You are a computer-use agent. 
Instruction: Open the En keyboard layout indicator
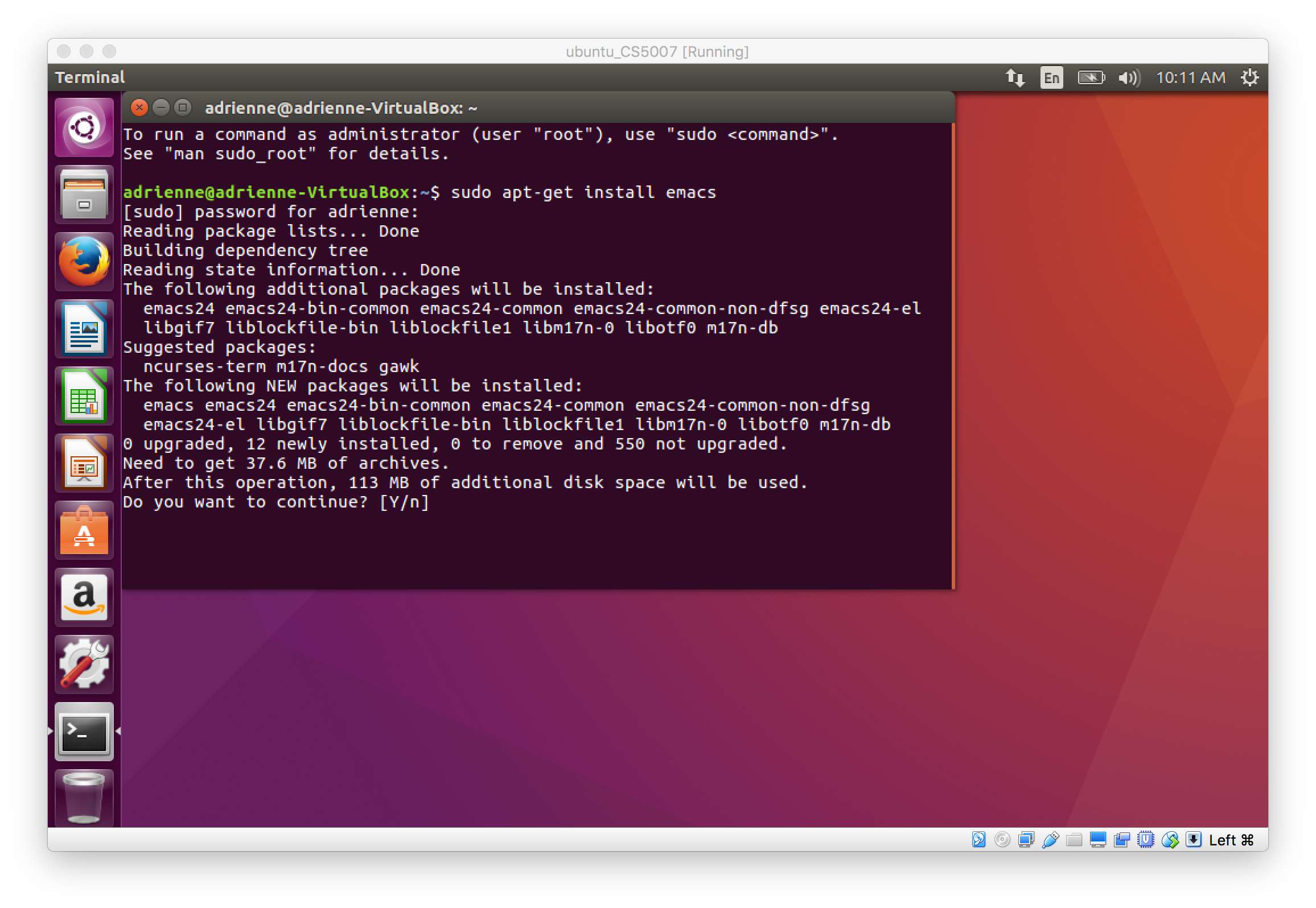point(1051,77)
